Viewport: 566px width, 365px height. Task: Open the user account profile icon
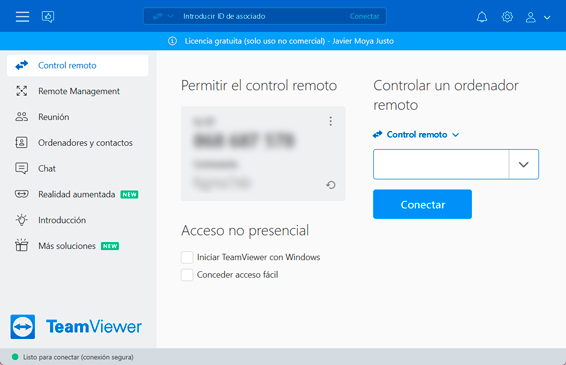pyautogui.click(x=530, y=17)
